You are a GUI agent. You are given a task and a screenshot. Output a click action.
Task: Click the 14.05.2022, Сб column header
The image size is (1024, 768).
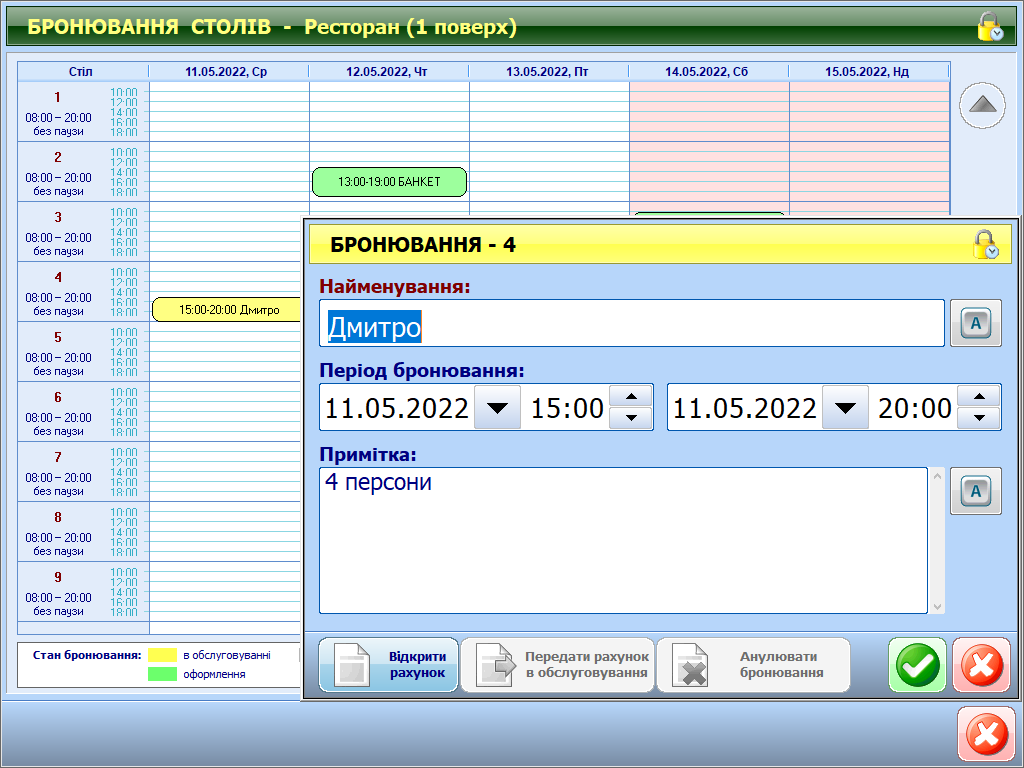708,72
